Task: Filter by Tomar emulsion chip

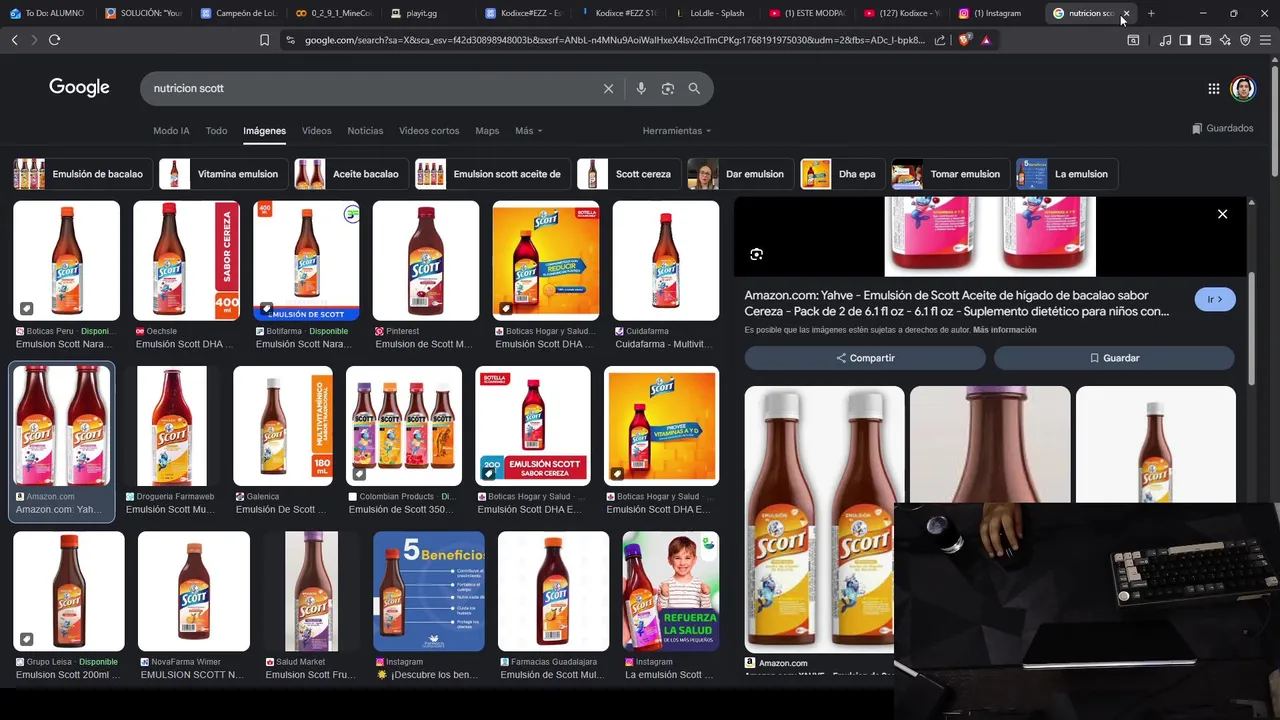Action: pyautogui.click(x=950, y=174)
